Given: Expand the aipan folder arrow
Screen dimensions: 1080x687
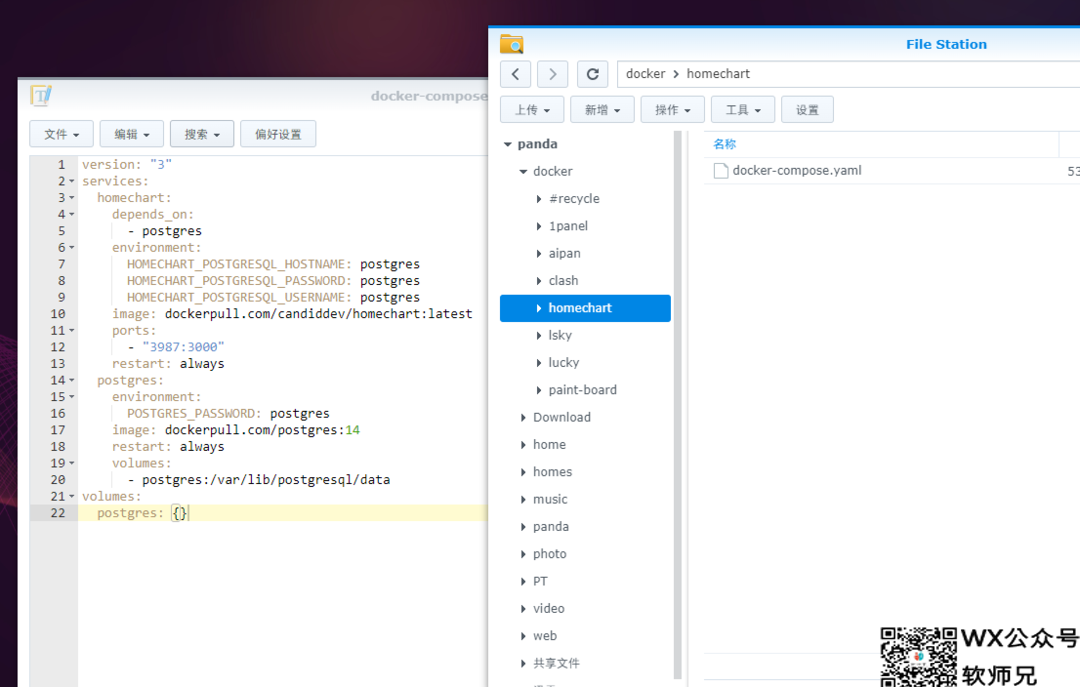Looking at the screenshot, I should [539, 254].
